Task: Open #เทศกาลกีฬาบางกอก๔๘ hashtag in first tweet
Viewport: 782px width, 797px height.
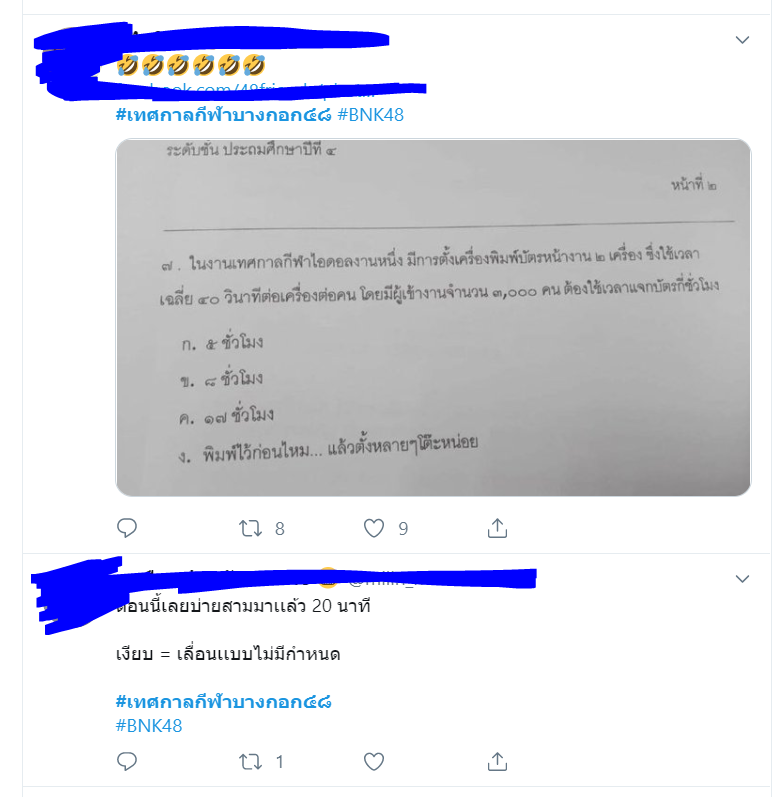Action: tap(223, 115)
